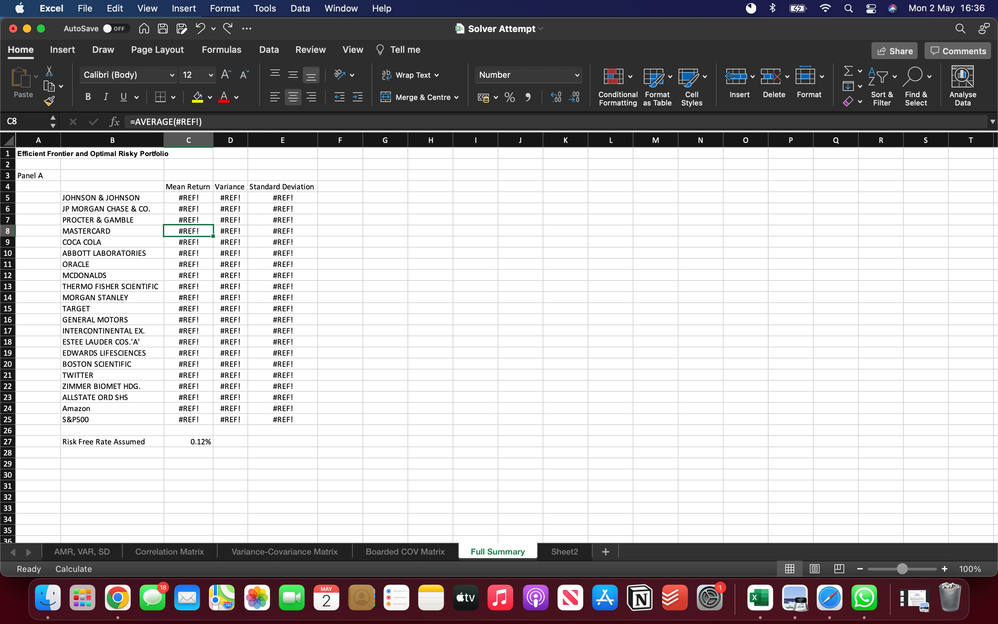This screenshot has height=624, width=998.
Task: Select the Risk Free Rate cell 0.12%
Action: pyautogui.click(x=188, y=442)
